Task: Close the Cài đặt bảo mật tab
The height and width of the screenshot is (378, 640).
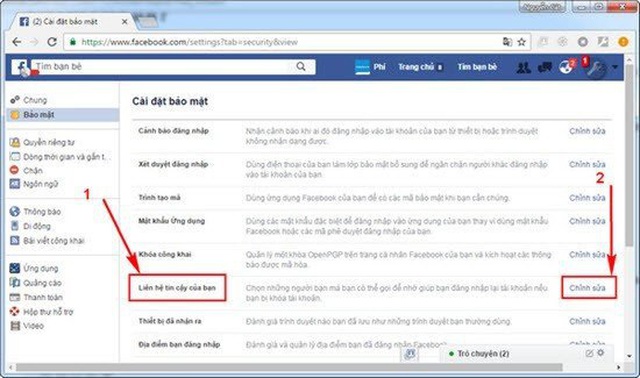Action: tap(124, 22)
